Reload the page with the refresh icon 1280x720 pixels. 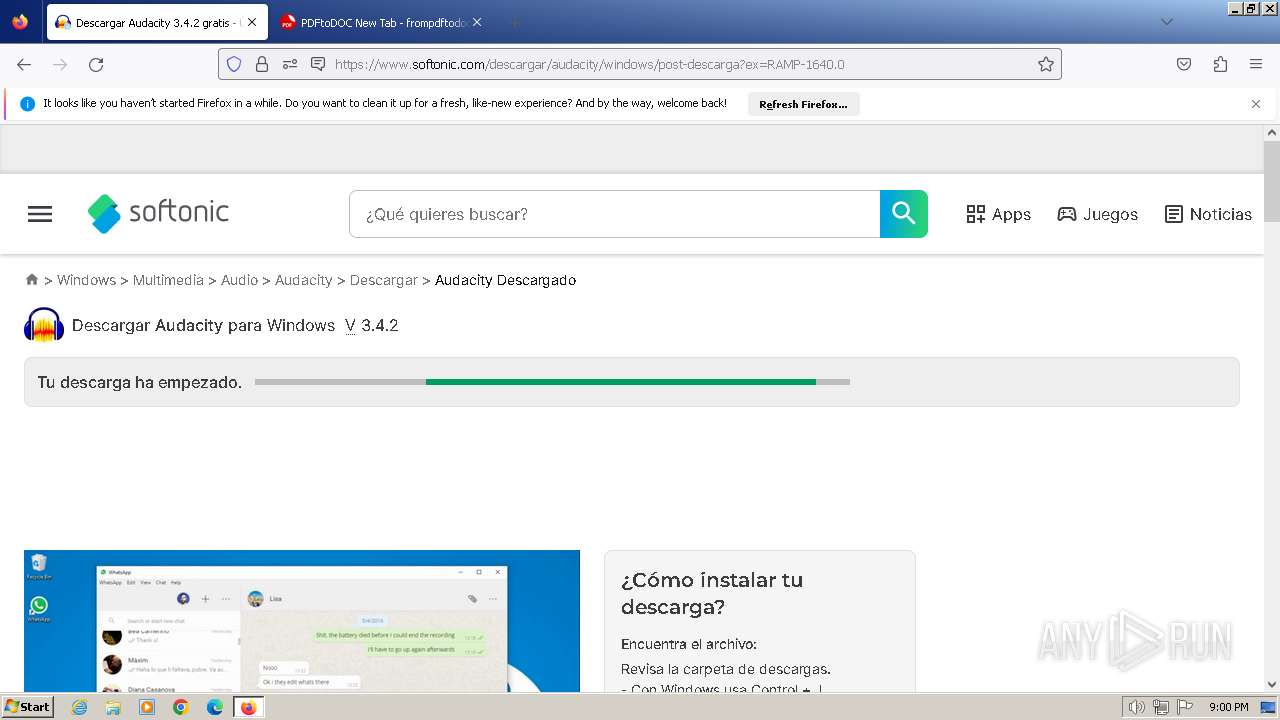96,64
